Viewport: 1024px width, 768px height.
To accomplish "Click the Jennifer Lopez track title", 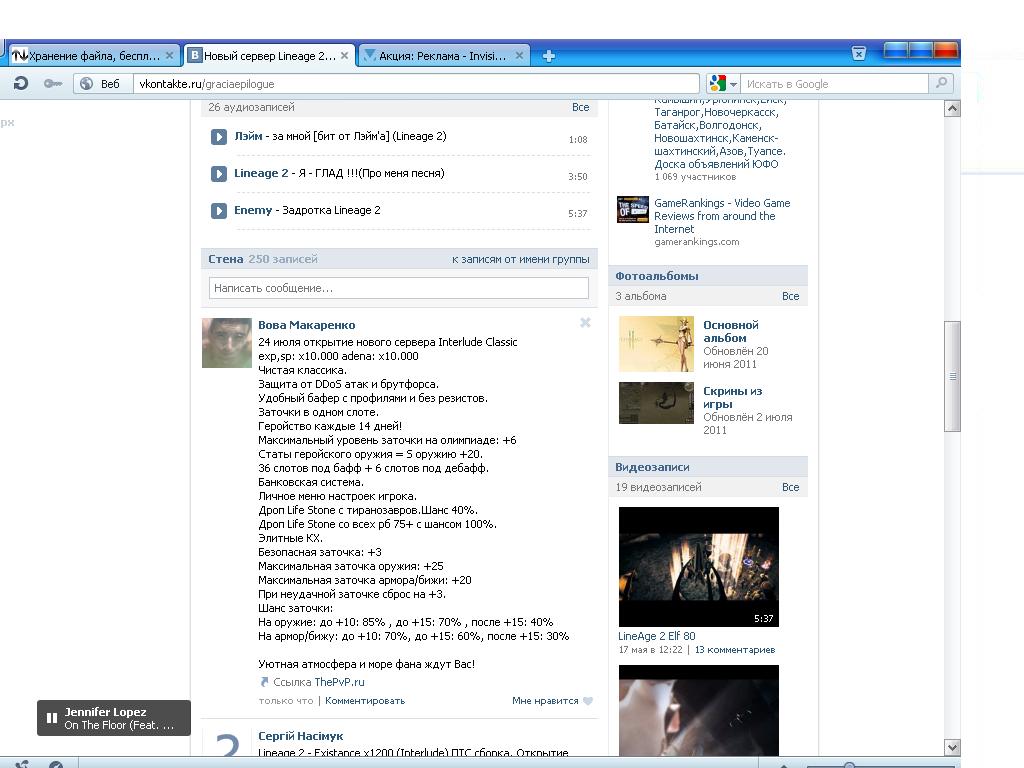I will [x=119, y=725].
